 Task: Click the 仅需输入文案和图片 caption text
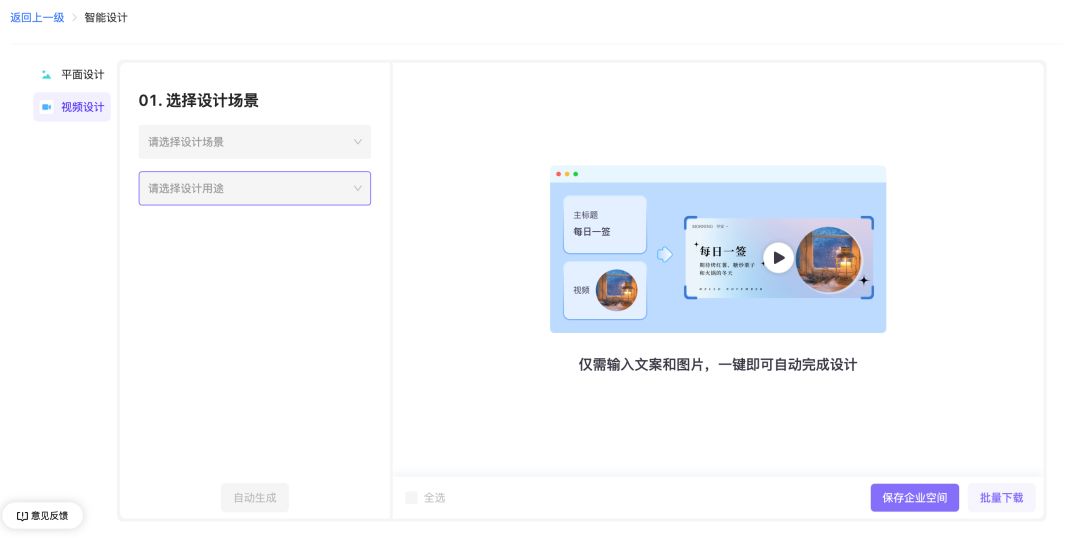(718, 364)
